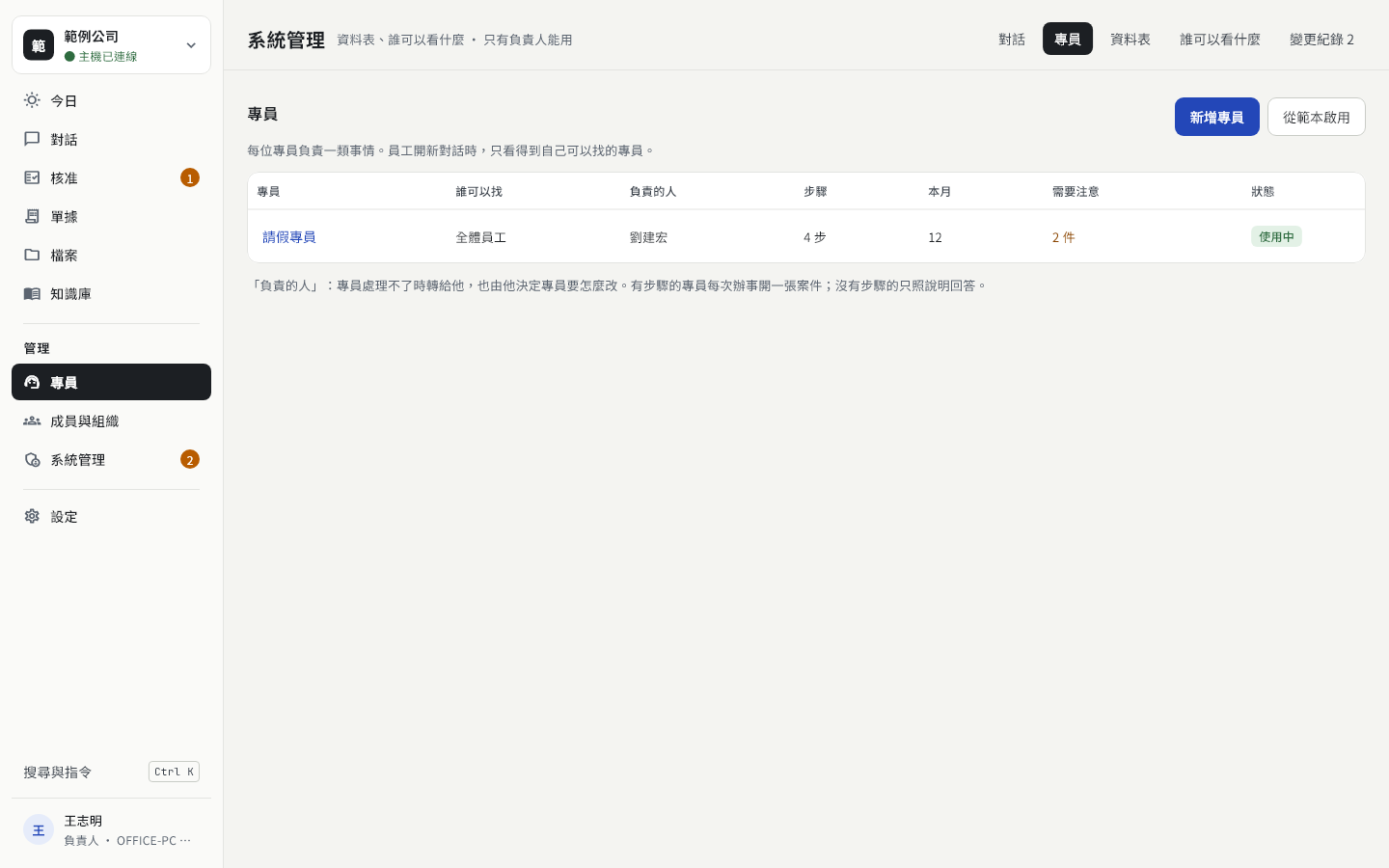Click the 單據 receipt icon

click(x=32, y=216)
